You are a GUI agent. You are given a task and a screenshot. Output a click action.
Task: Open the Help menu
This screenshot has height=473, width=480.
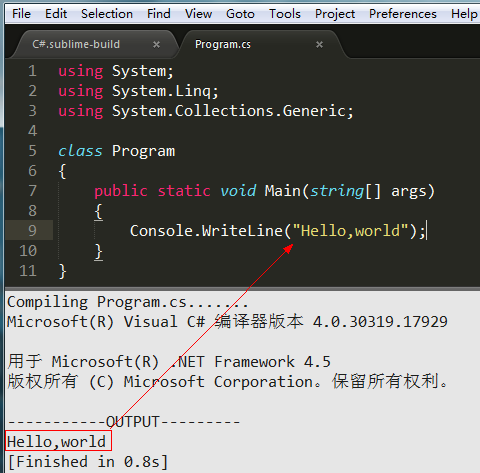(464, 14)
